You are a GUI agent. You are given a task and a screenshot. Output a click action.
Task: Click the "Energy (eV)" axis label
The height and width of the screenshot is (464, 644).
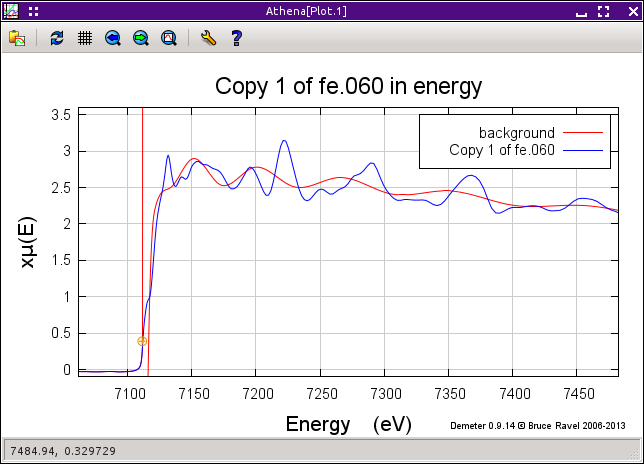(348, 424)
